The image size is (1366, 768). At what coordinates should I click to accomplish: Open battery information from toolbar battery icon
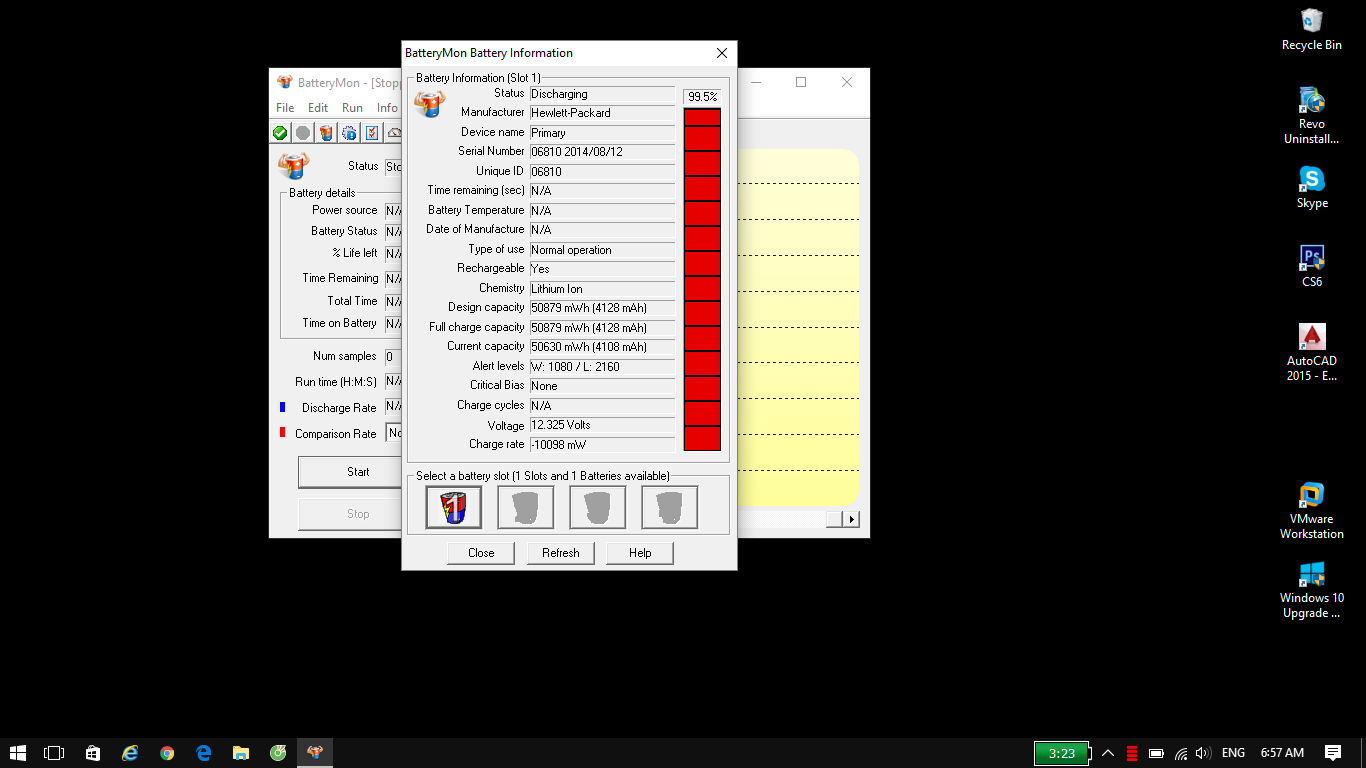pyautogui.click(x=326, y=133)
